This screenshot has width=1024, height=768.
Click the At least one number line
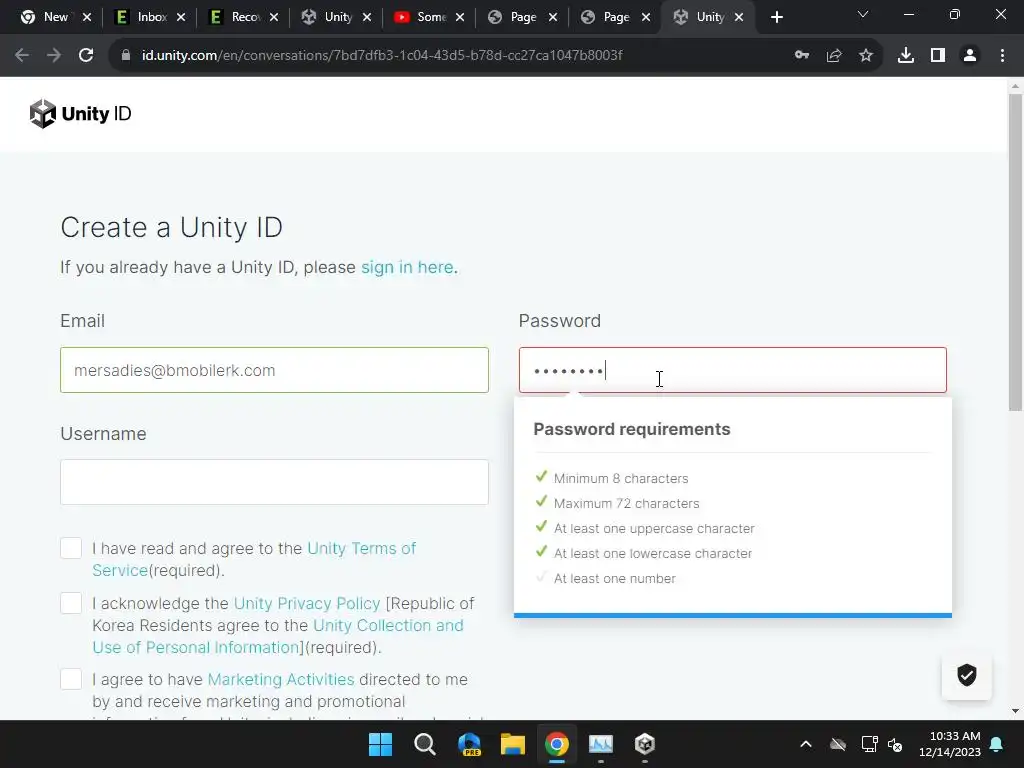coord(615,578)
